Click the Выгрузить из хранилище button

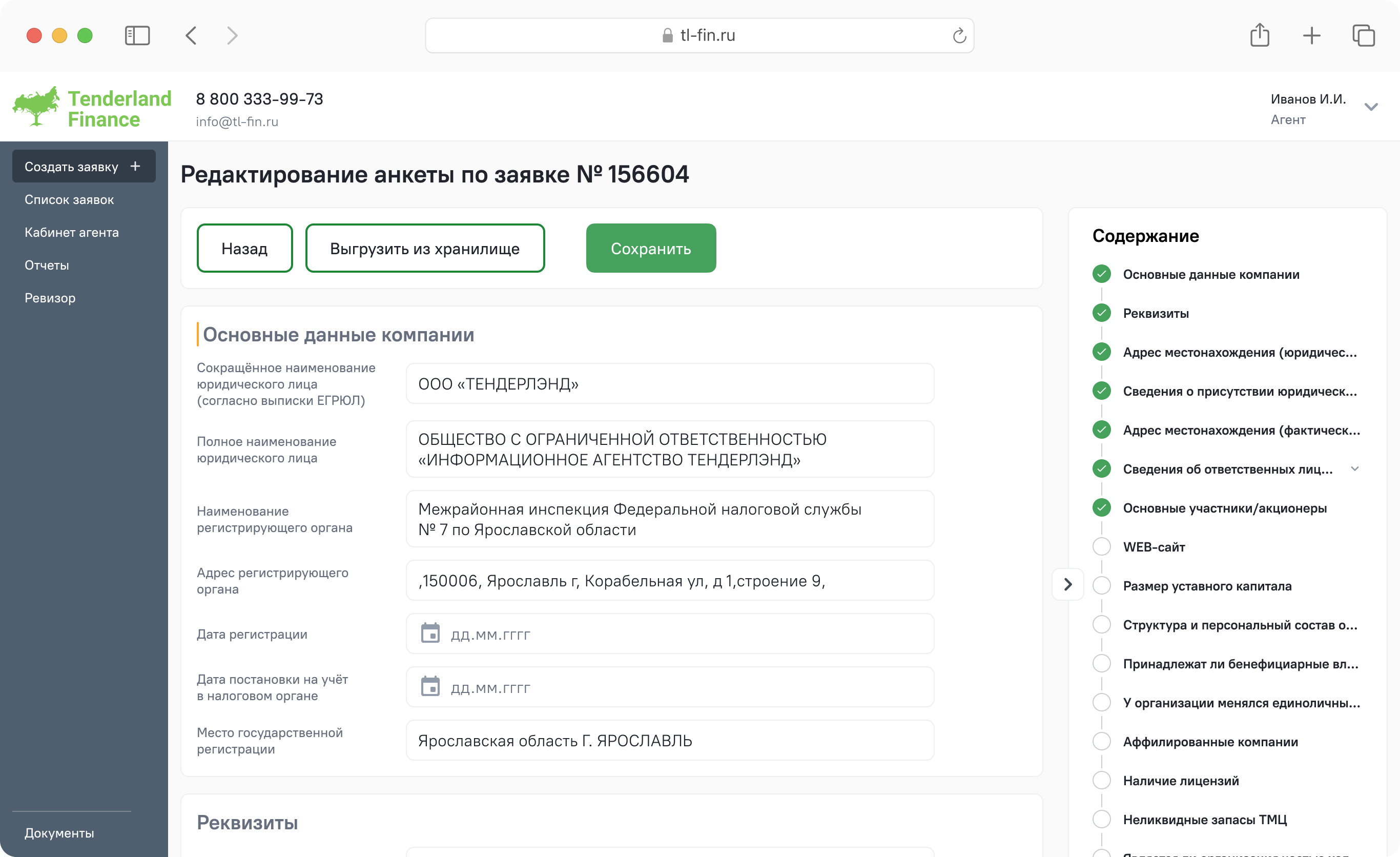click(x=425, y=249)
